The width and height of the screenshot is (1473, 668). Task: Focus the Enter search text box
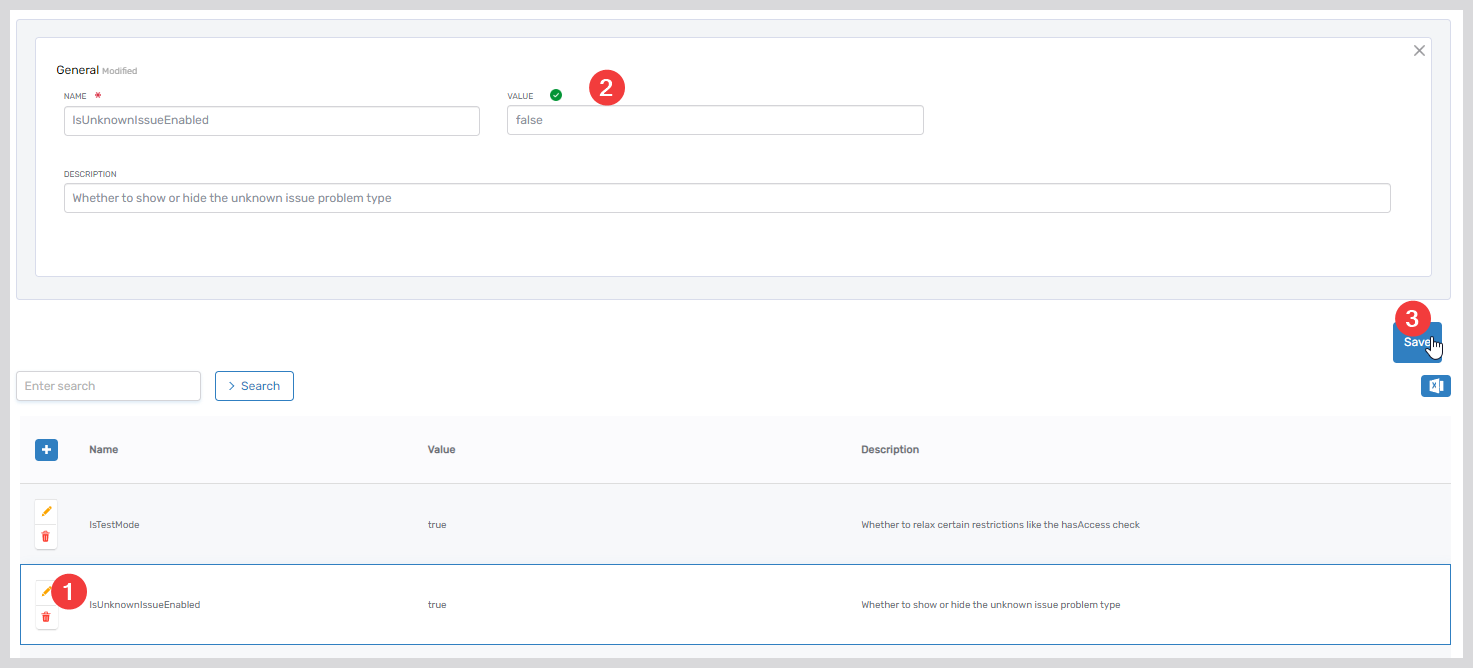pos(108,386)
